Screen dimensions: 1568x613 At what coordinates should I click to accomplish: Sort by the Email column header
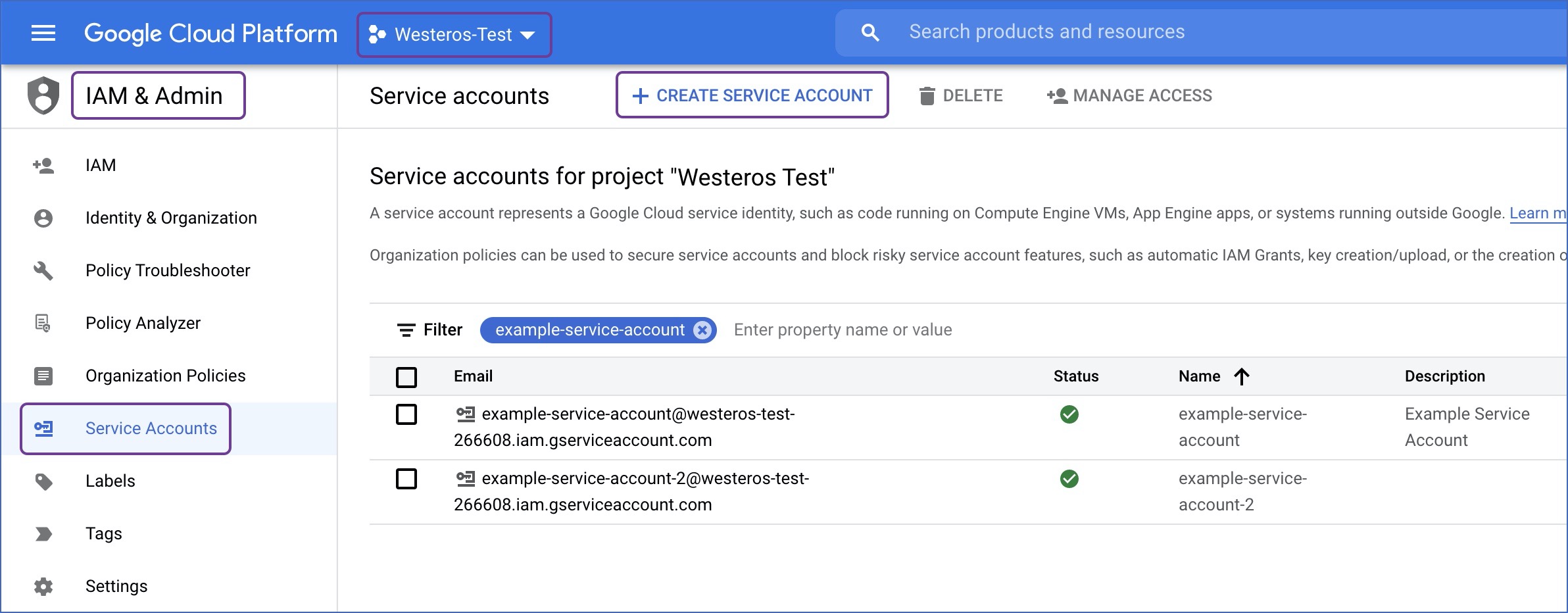coord(473,376)
